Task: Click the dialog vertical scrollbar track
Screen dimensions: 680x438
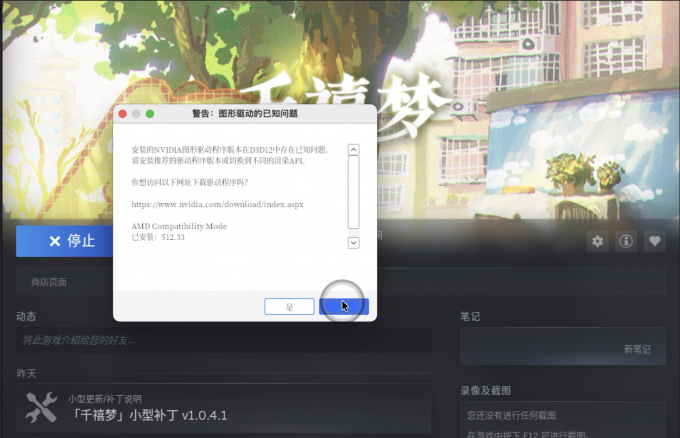Action: (353, 192)
